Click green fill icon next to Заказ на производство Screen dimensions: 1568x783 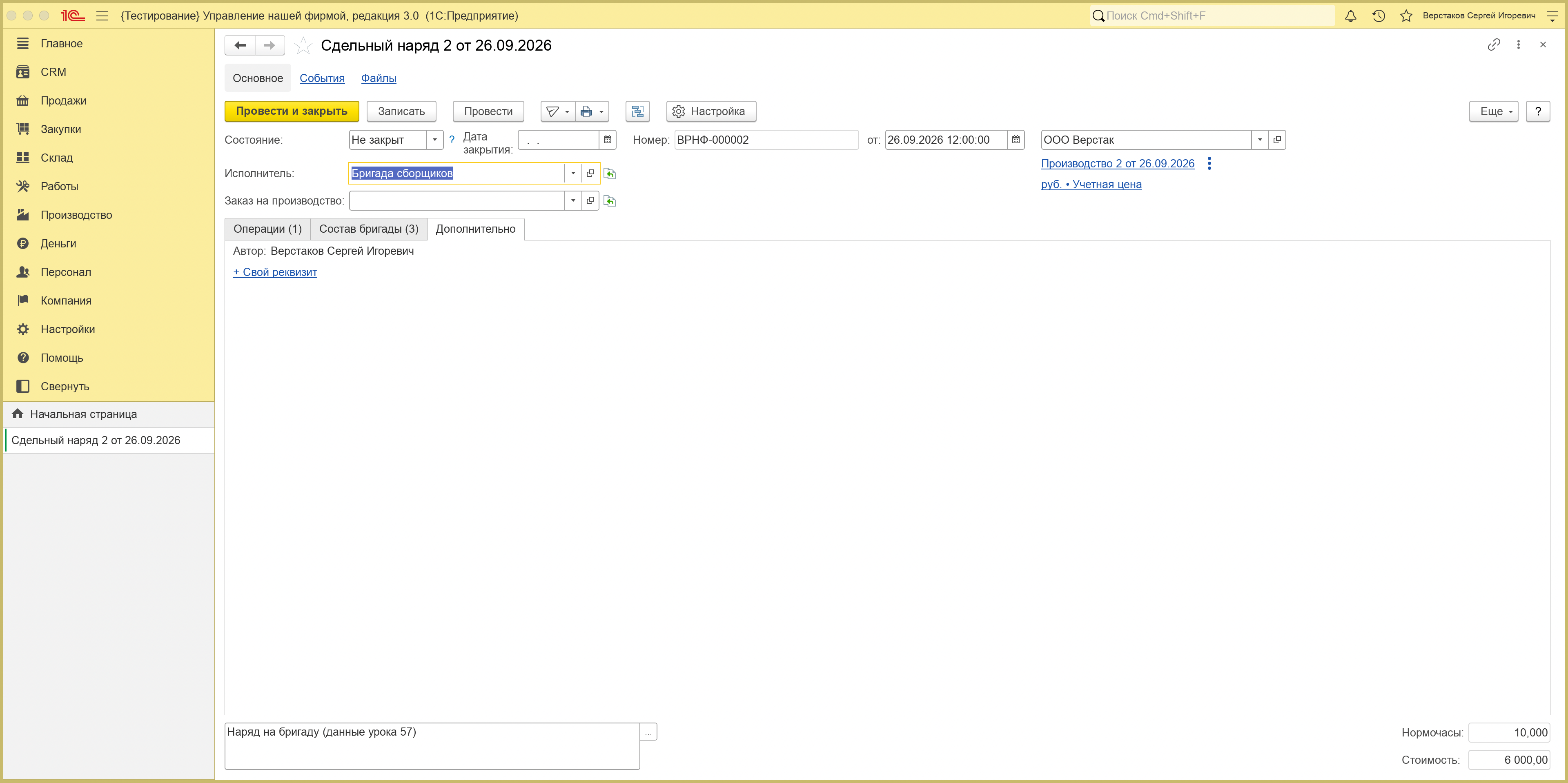(x=609, y=201)
